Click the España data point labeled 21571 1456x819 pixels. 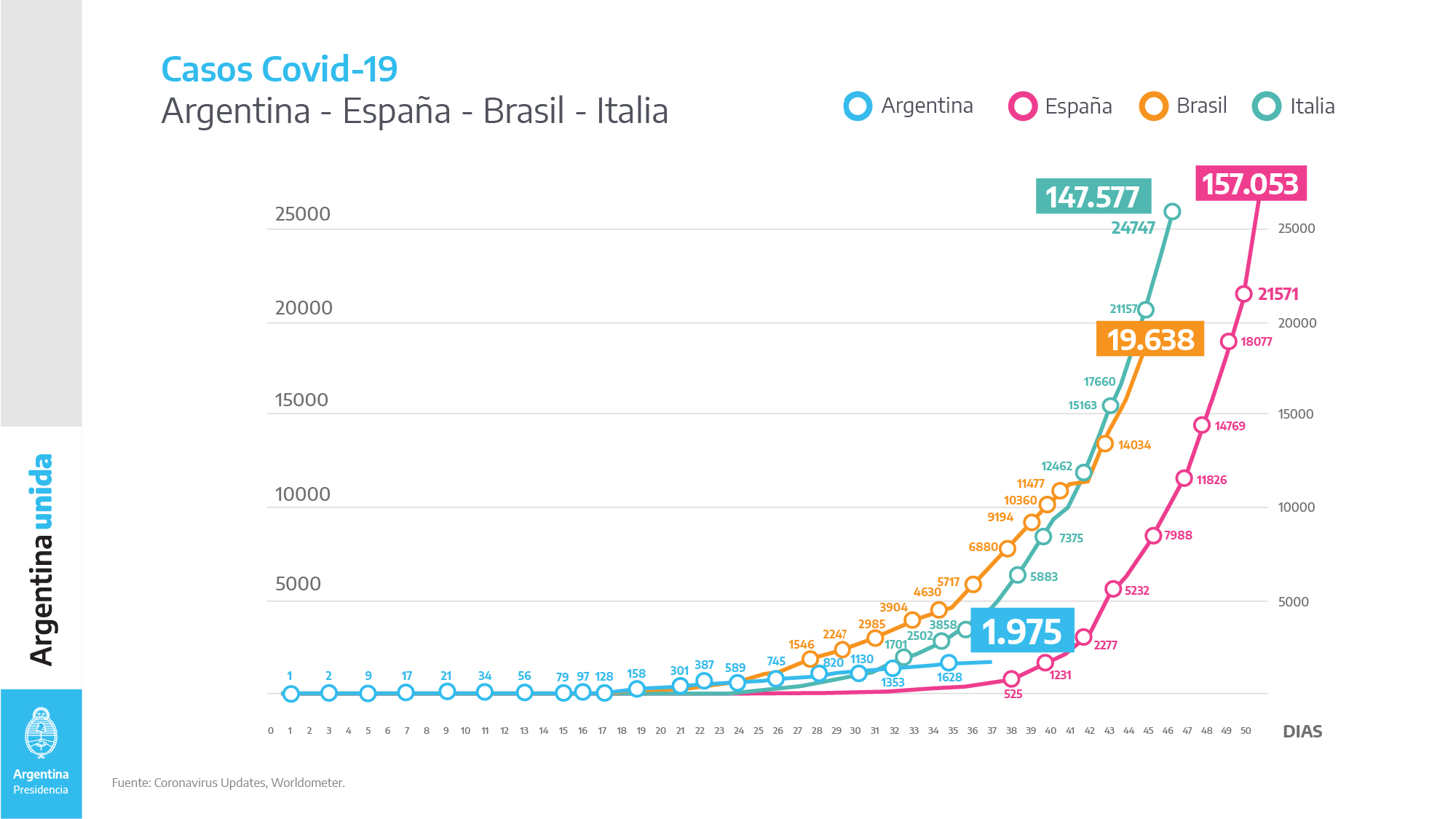click(1243, 294)
